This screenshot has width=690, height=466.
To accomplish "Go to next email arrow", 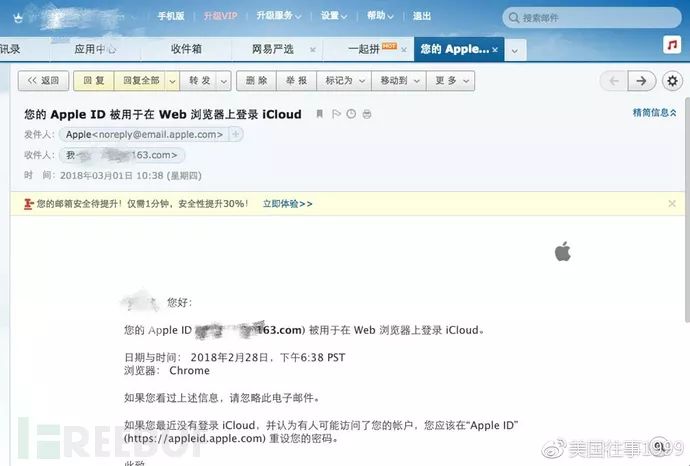I will pos(642,81).
